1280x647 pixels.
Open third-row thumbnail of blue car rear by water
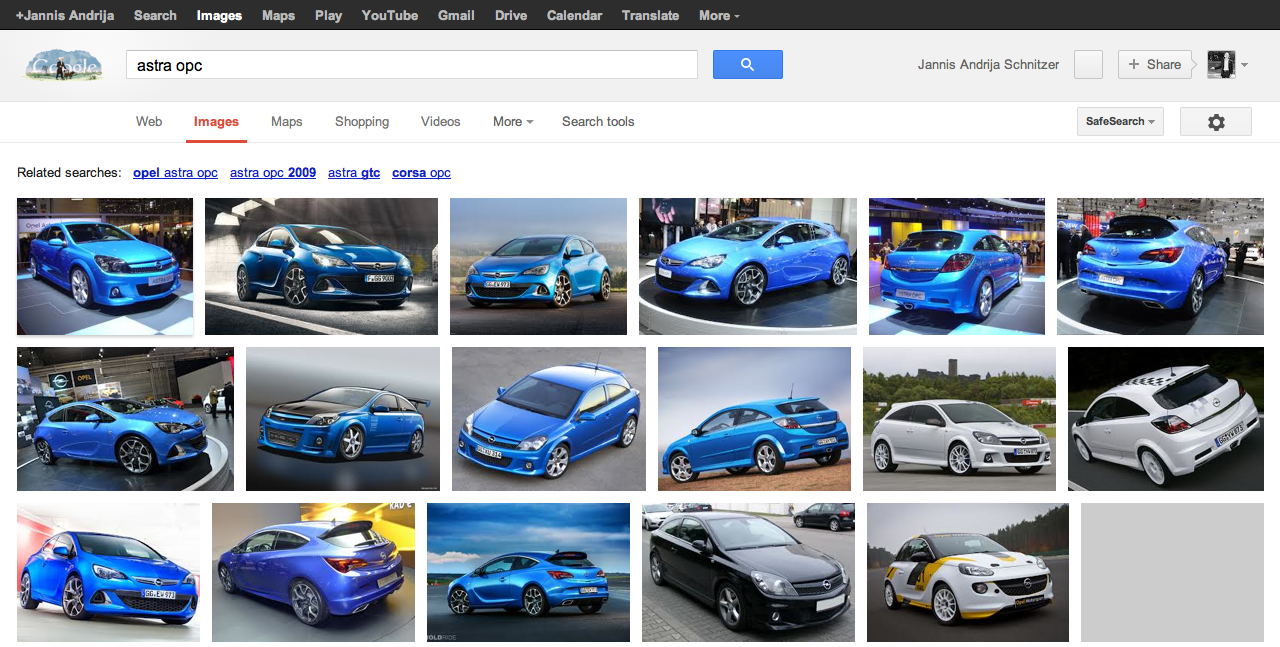[x=528, y=572]
